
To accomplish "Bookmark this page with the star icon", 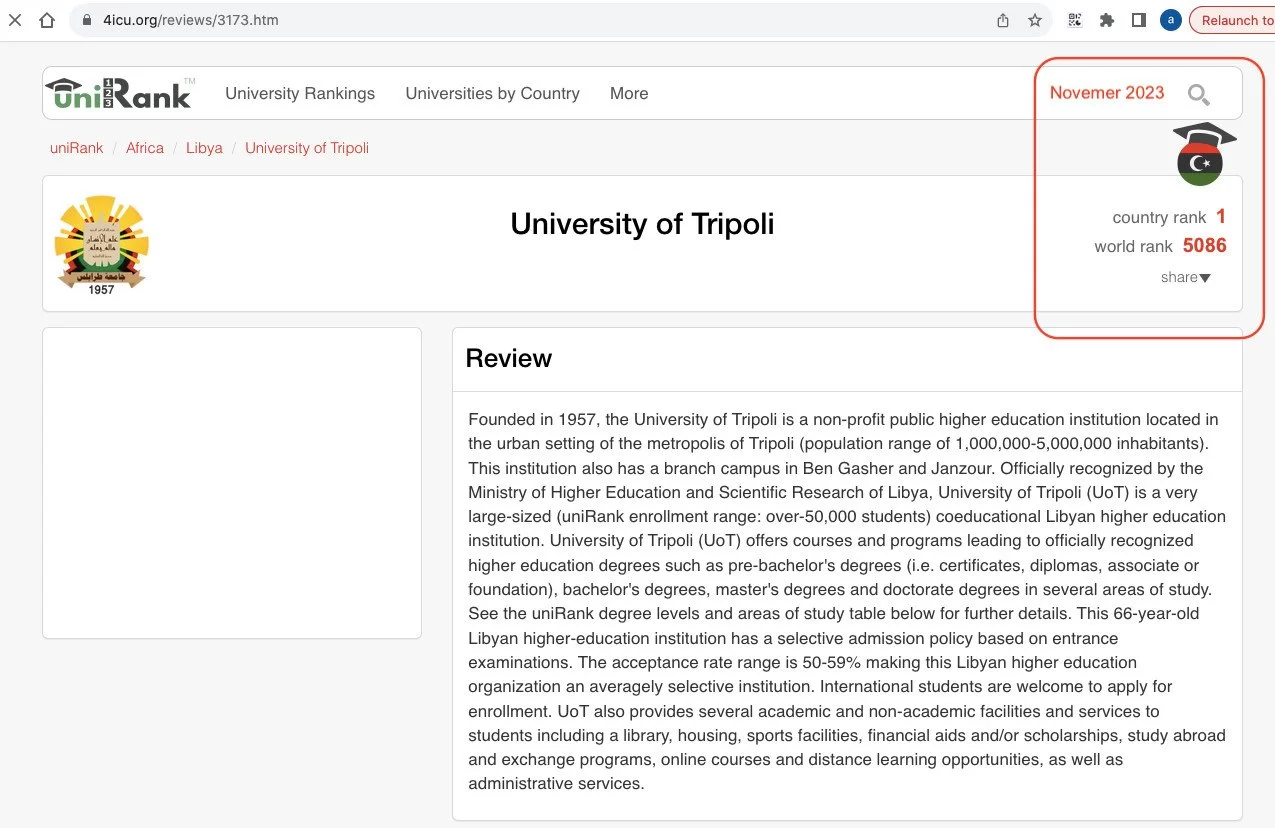I will (x=1035, y=20).
